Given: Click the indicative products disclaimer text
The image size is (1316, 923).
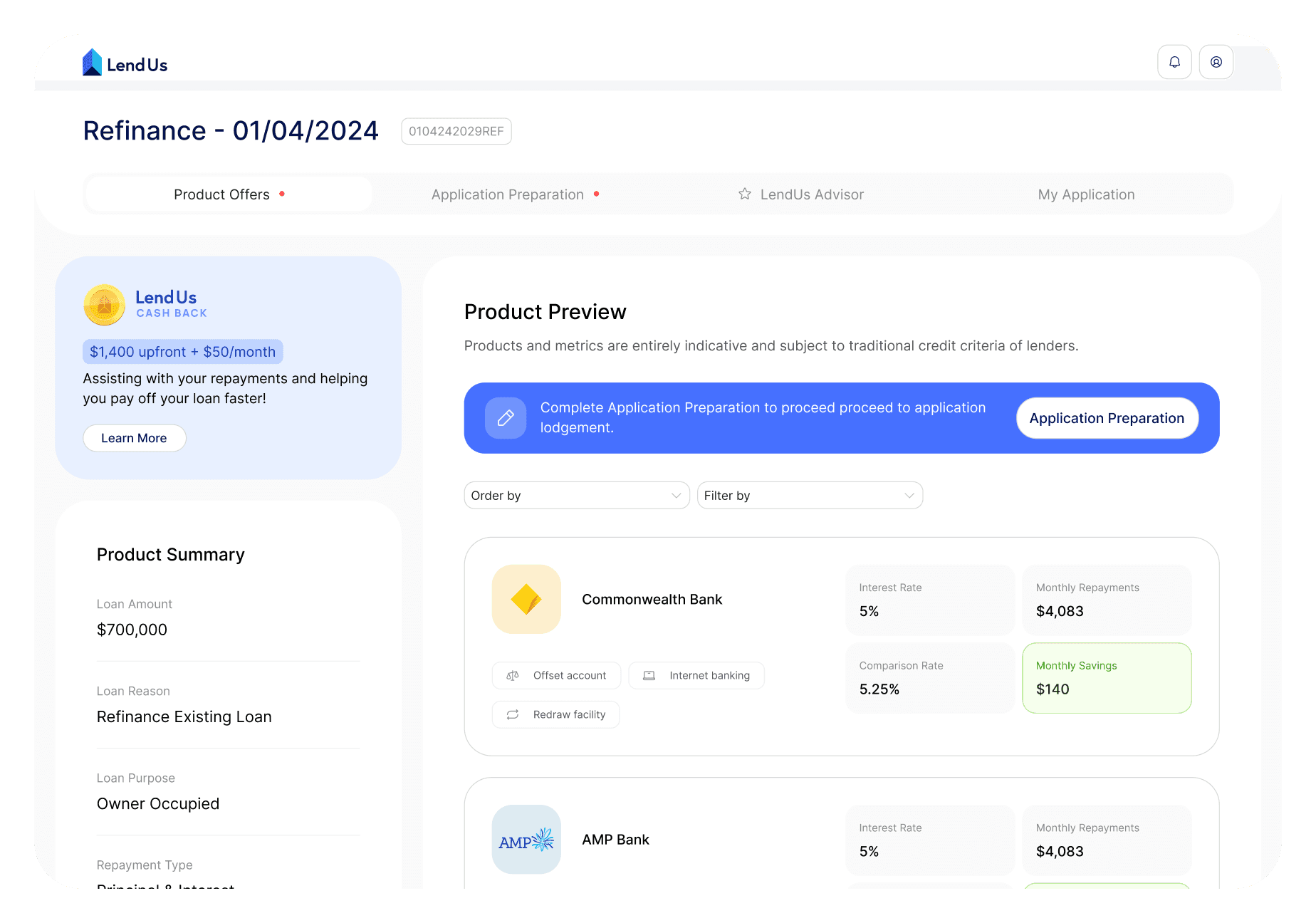Looking at the screenshot, I should tap(771, 346).
